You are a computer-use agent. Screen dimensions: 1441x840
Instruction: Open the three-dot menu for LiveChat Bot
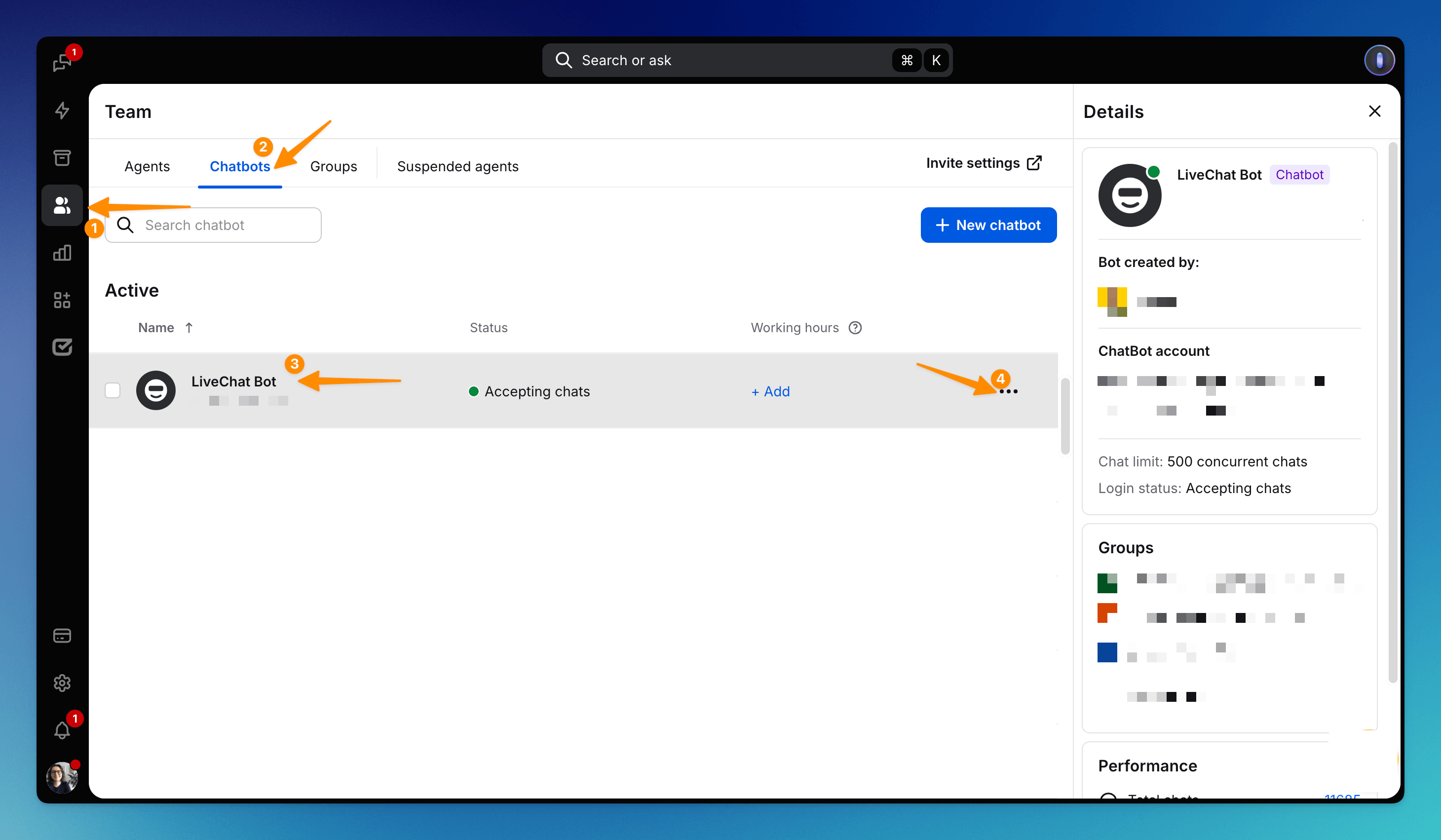point(1009,392)
